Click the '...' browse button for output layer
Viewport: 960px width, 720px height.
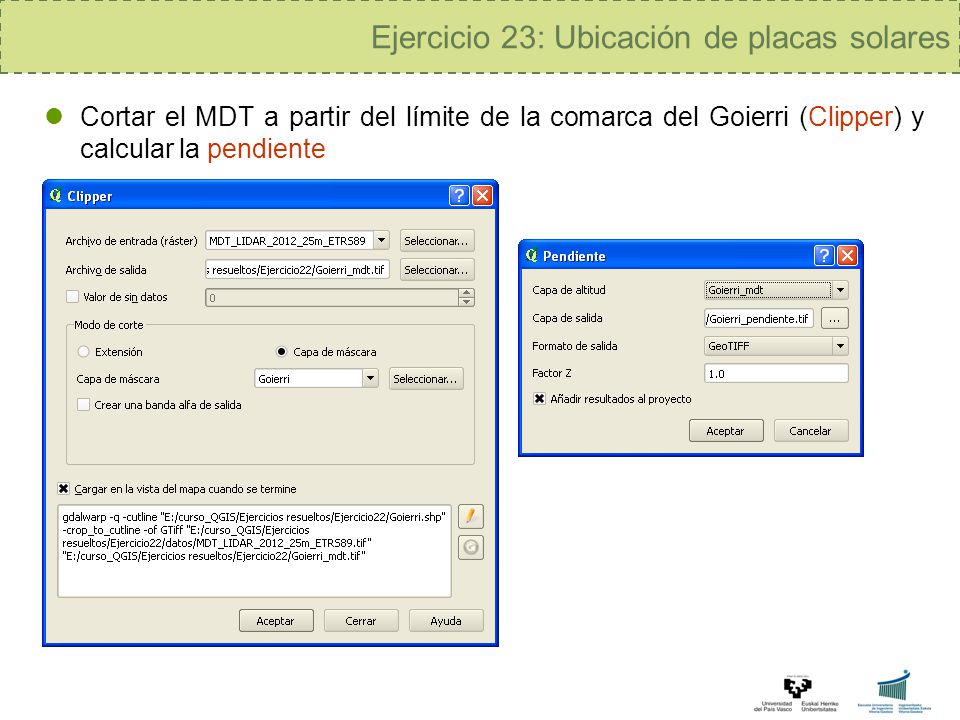pos(834,318)
